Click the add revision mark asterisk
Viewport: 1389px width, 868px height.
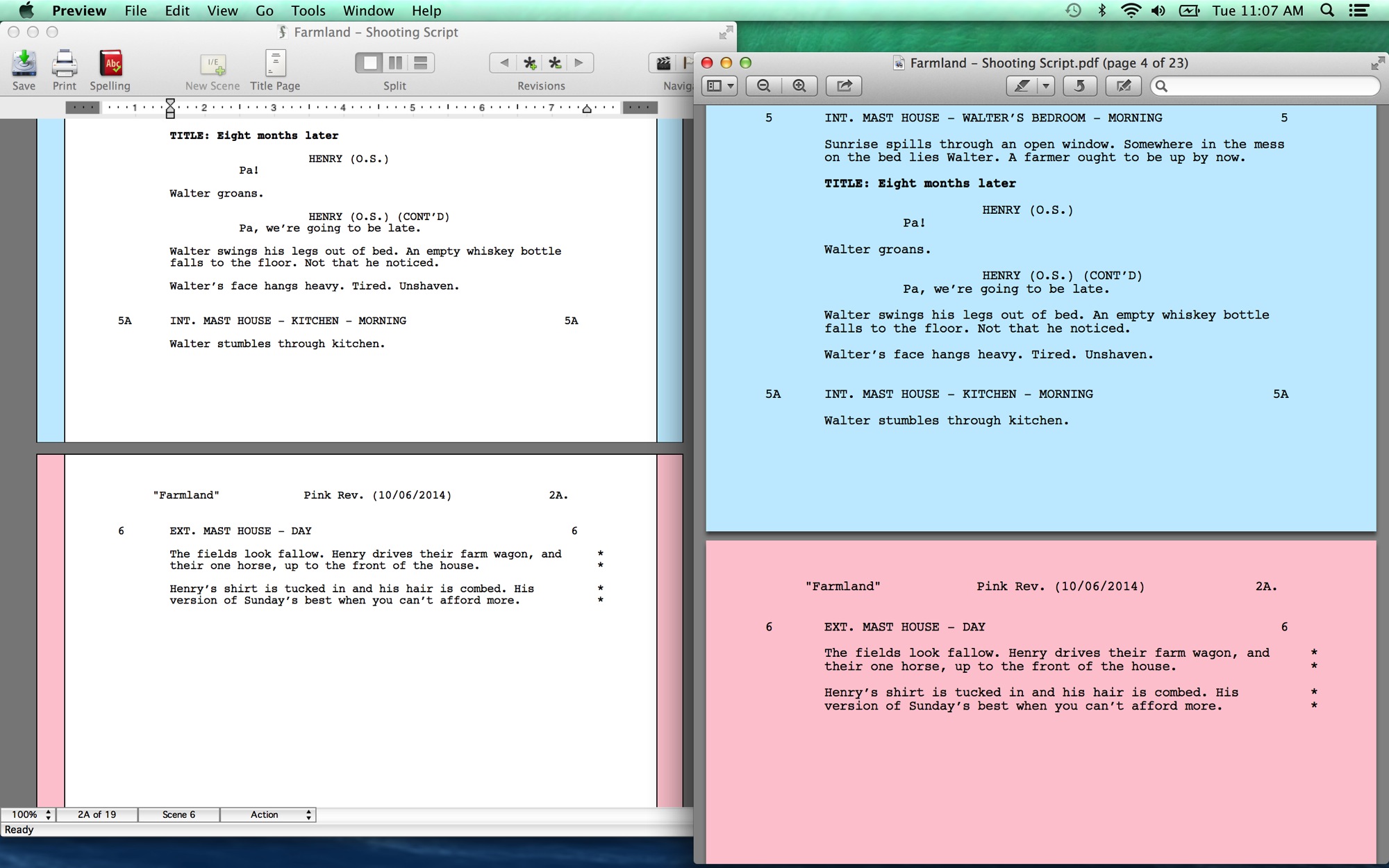(x=530, y=63)
